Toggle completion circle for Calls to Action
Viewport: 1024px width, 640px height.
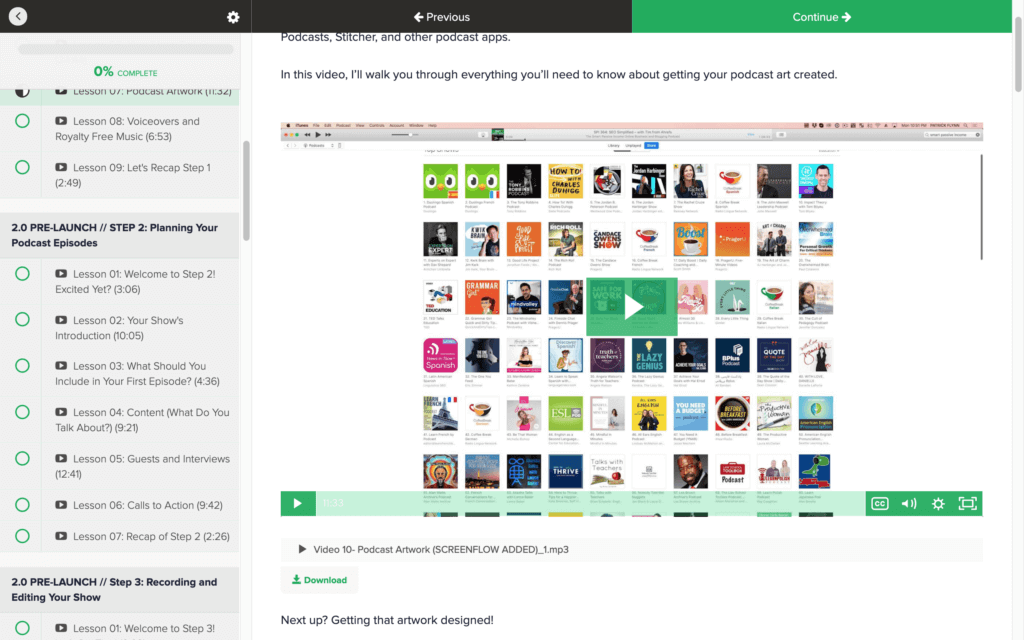[22, 505]
